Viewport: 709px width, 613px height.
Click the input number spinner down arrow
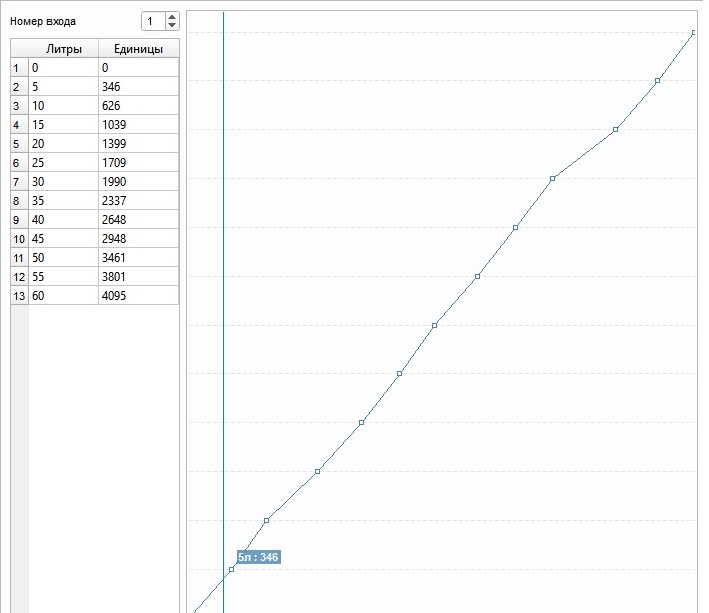172,26
